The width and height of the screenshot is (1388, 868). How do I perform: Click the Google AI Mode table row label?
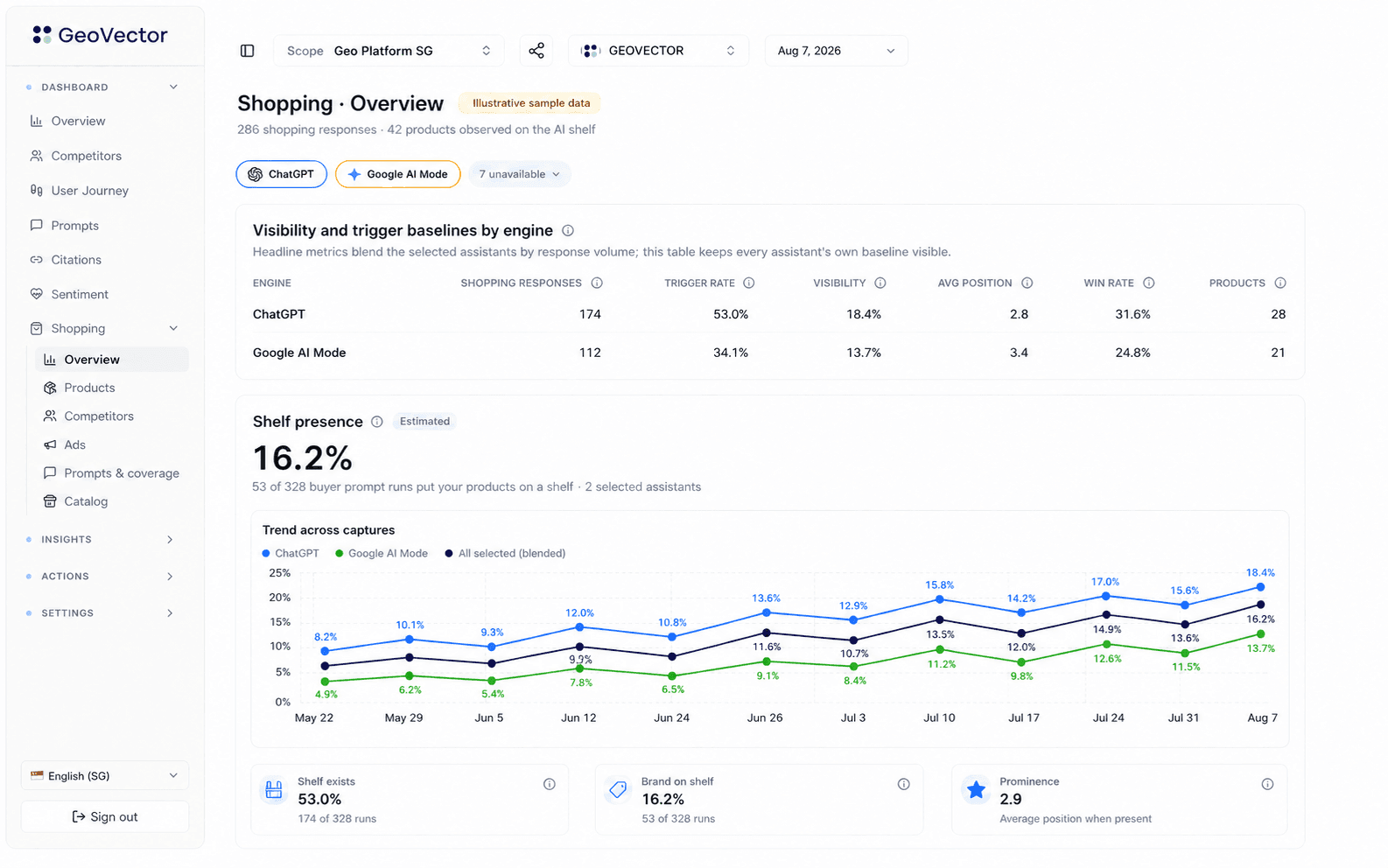click(x=299, y=353)
